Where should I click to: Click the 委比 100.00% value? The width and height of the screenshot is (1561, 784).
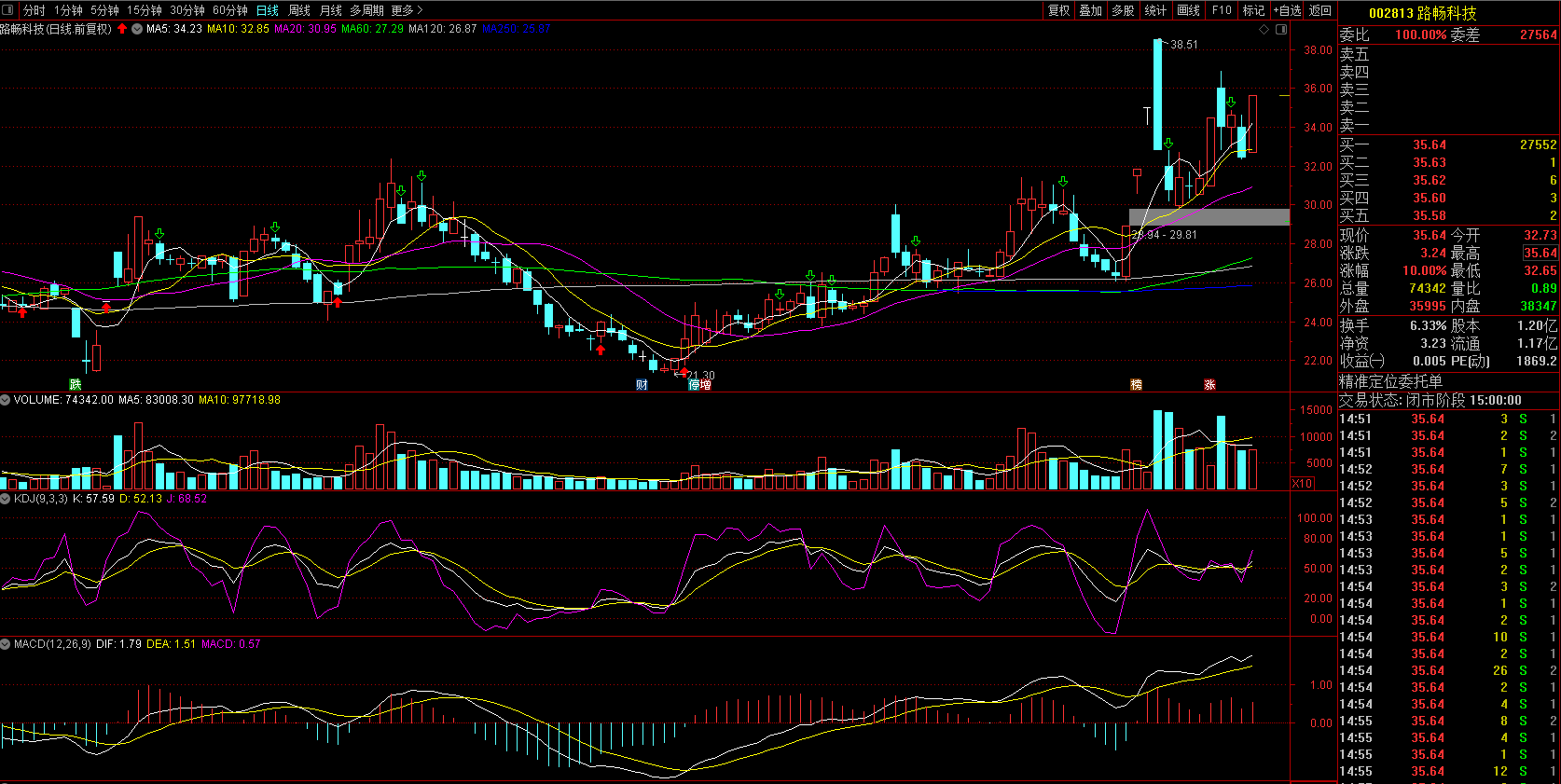coord(1420,34)
